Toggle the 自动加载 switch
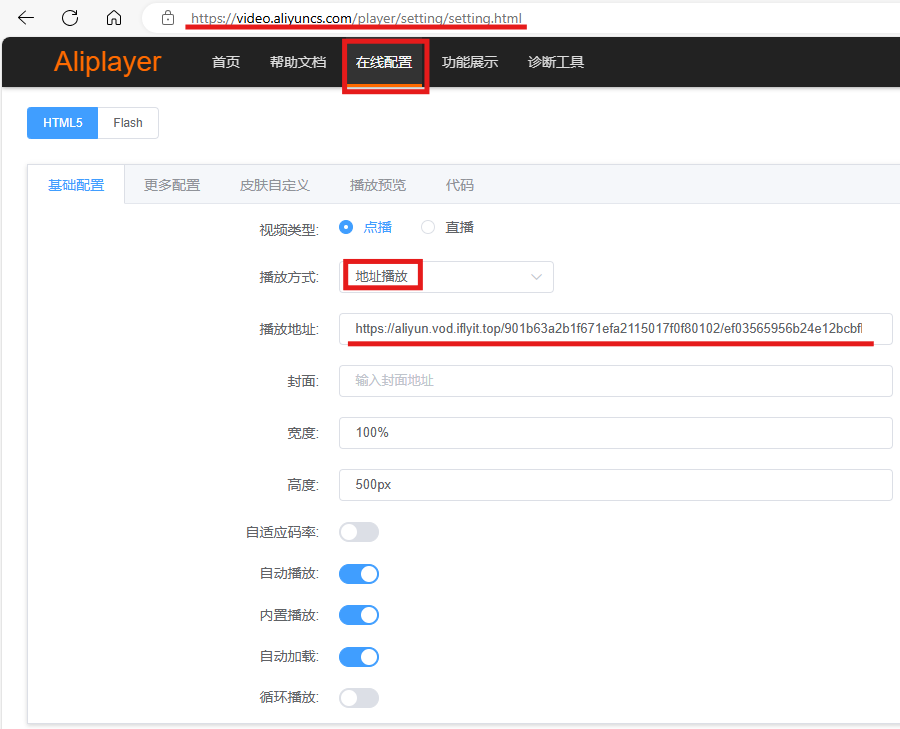Viewport: 900px width, 729px height. [x=359, y=657]
